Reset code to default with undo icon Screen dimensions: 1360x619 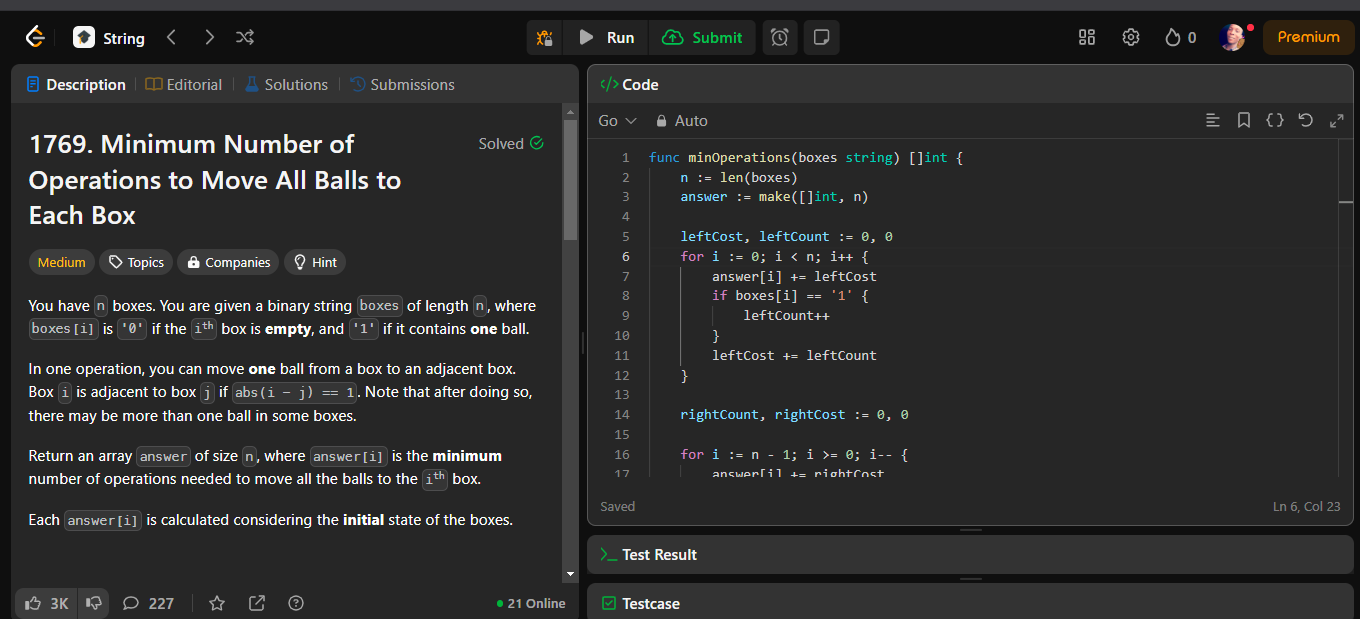tap(1305, 121)
